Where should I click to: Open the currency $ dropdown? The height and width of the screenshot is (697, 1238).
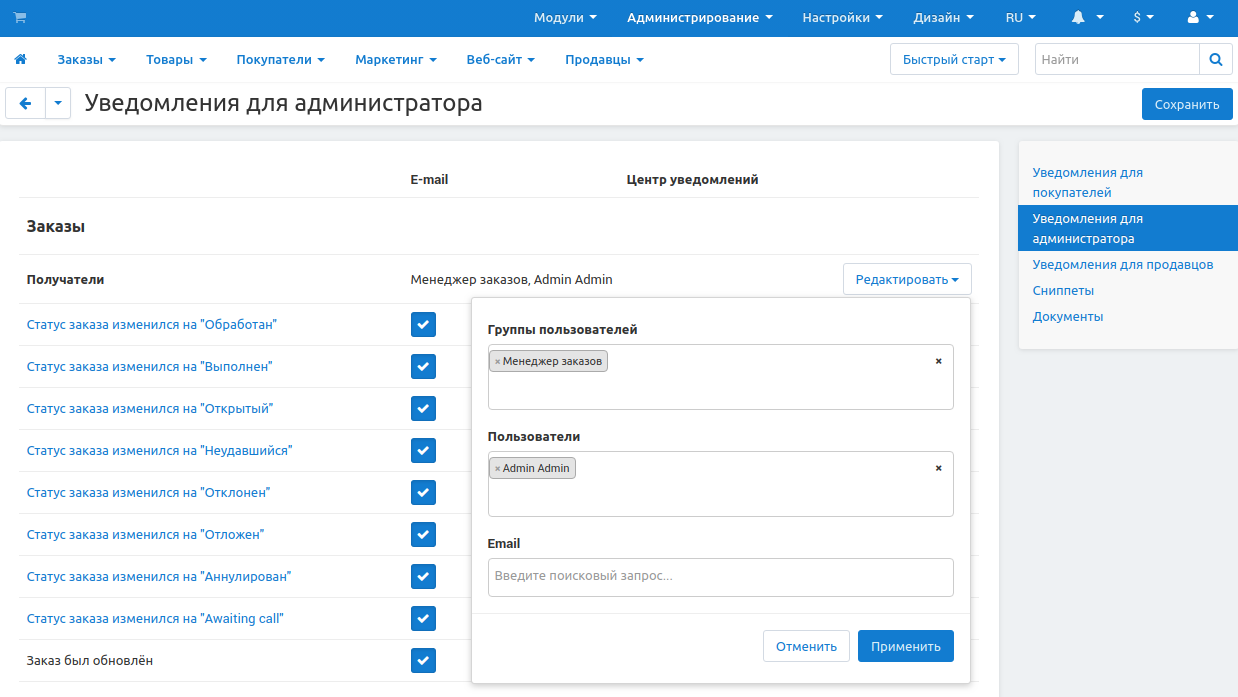(x=1143, y=18)
